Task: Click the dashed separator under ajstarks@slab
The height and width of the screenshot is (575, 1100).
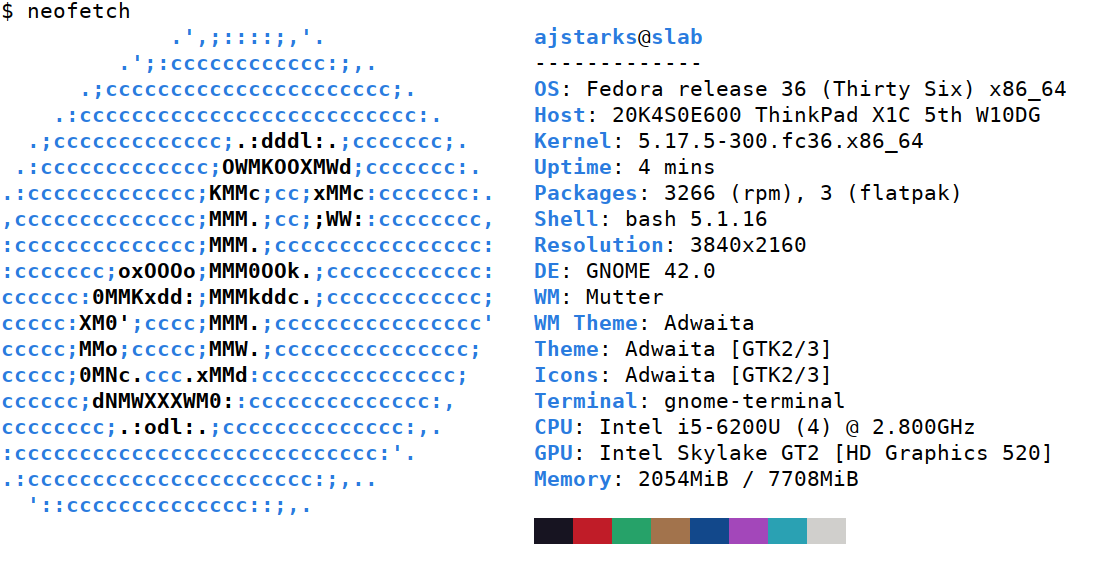Action: point(618,63)
